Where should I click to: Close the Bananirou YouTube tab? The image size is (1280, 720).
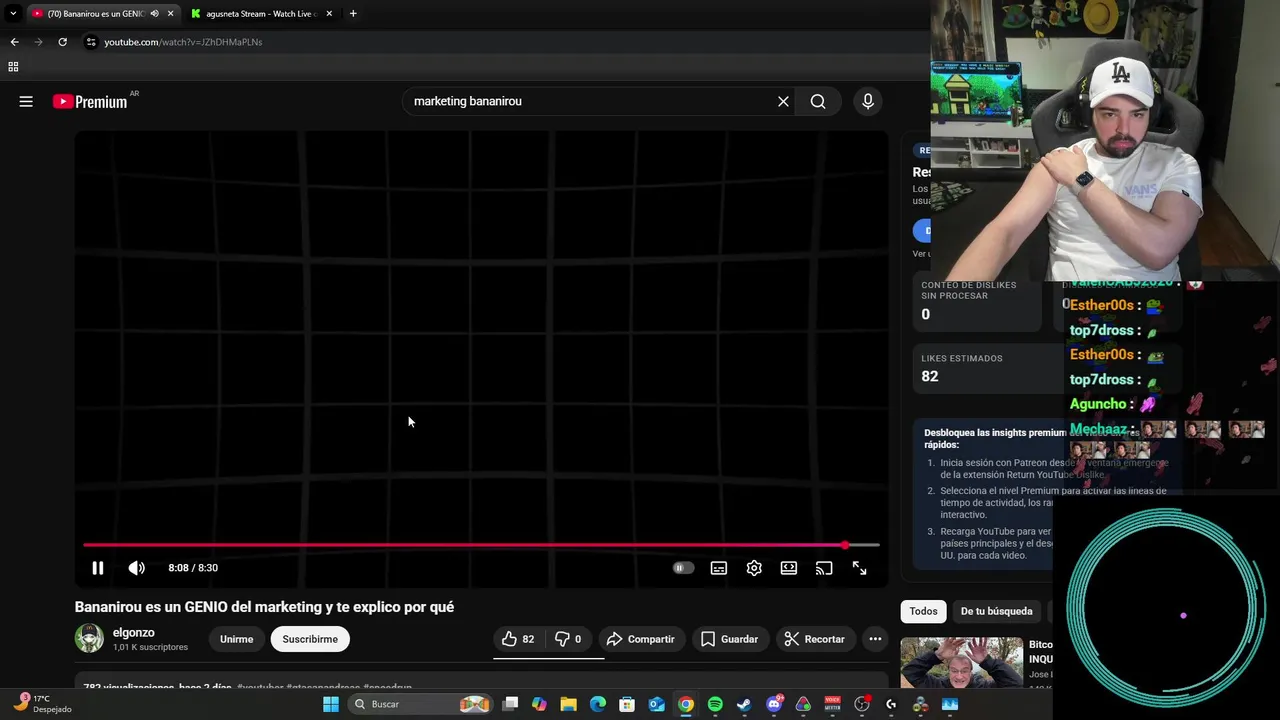pos(170,14)
